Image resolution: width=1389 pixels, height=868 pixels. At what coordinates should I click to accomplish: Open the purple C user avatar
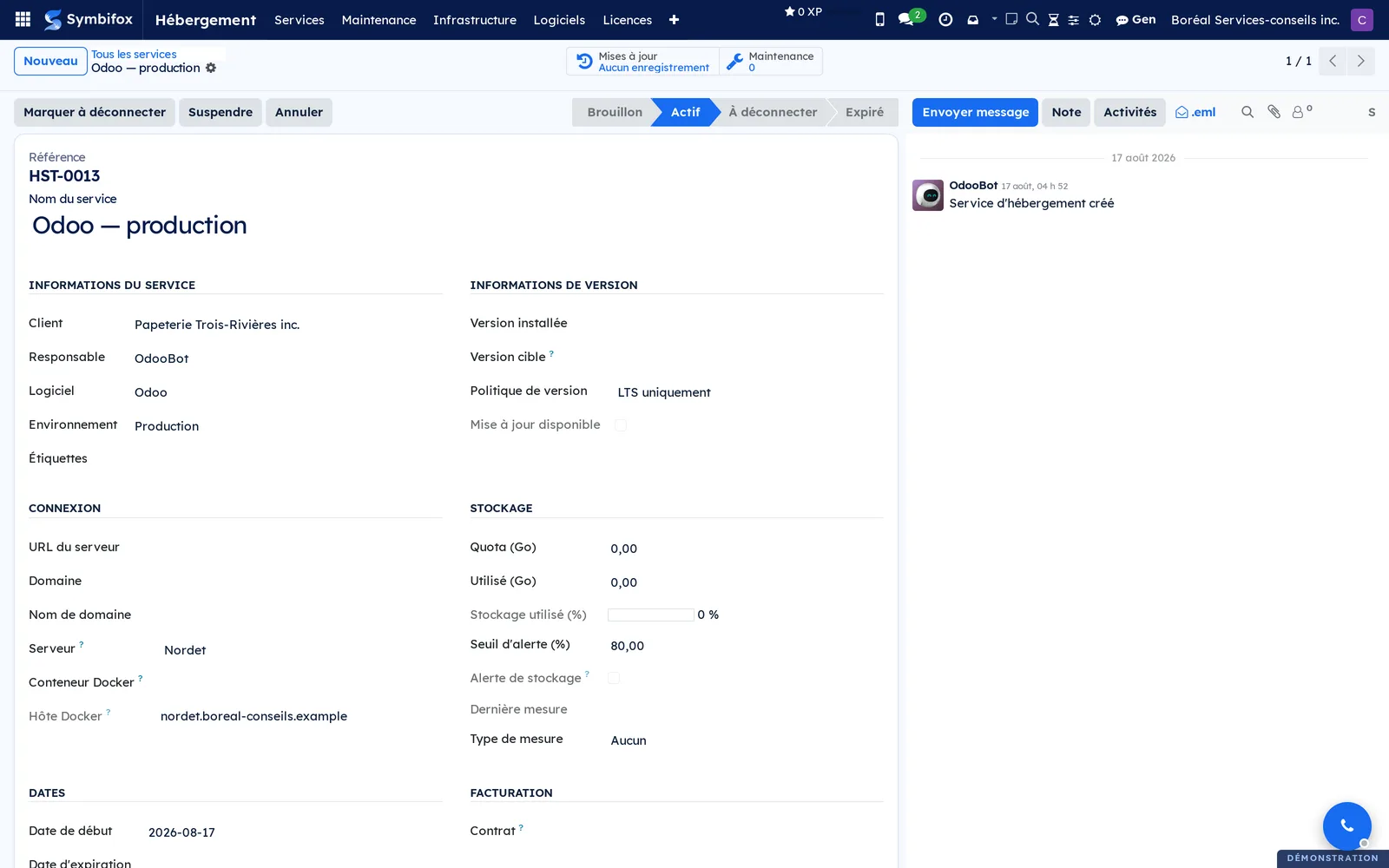click(x=1361, y=19)
